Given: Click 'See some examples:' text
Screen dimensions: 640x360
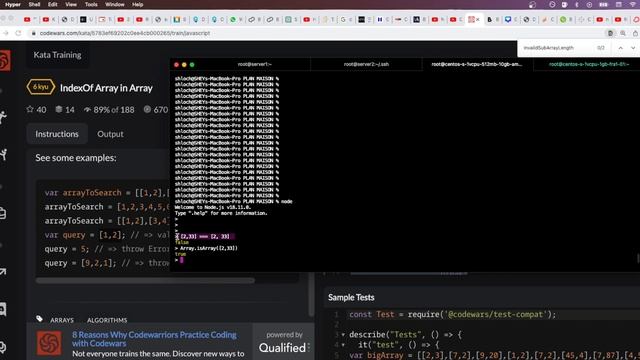Looking at the screenshot, I should (76, 158).
